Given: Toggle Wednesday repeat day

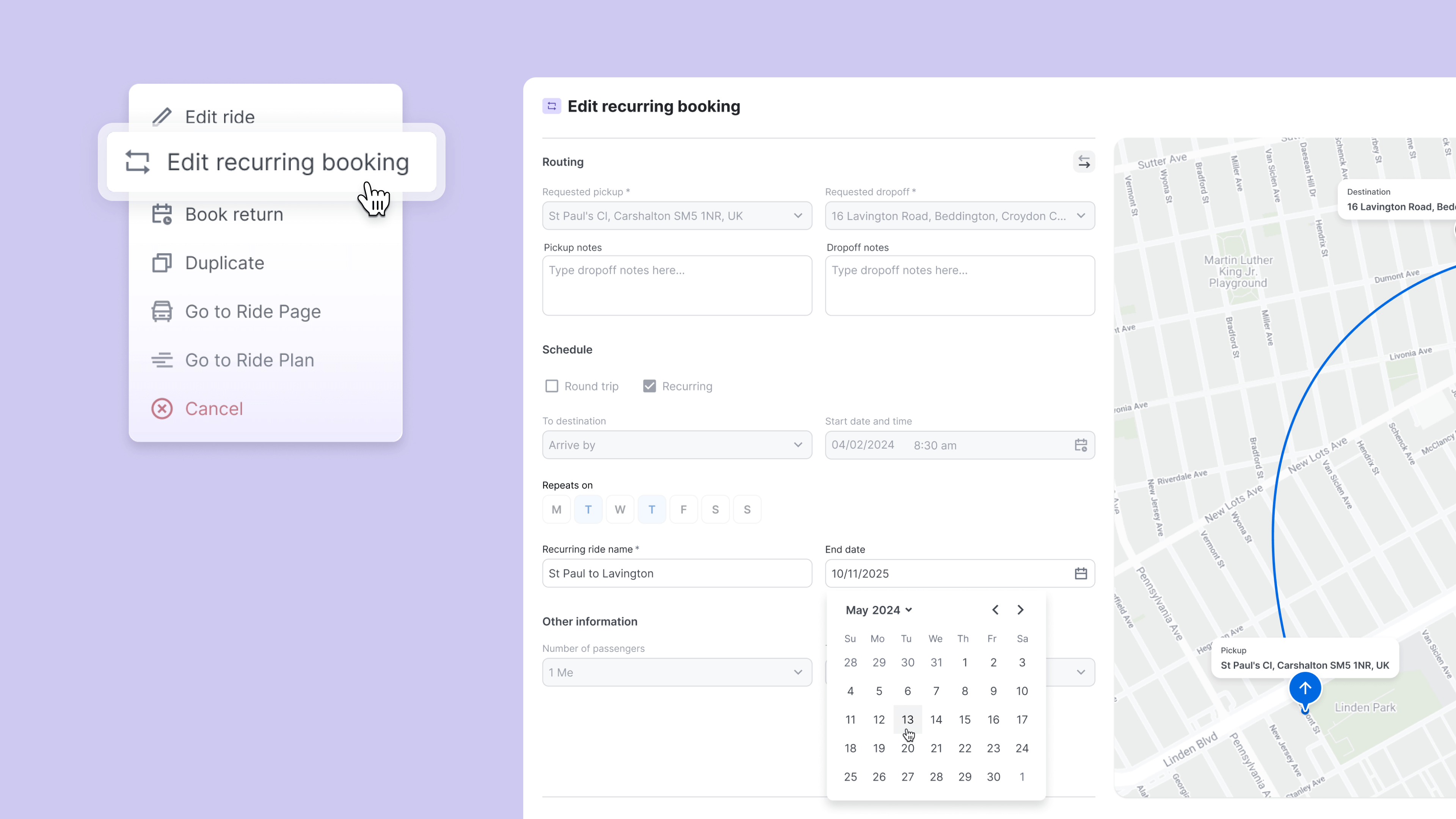Looking at the screenshot, I should tap(620, 510).
